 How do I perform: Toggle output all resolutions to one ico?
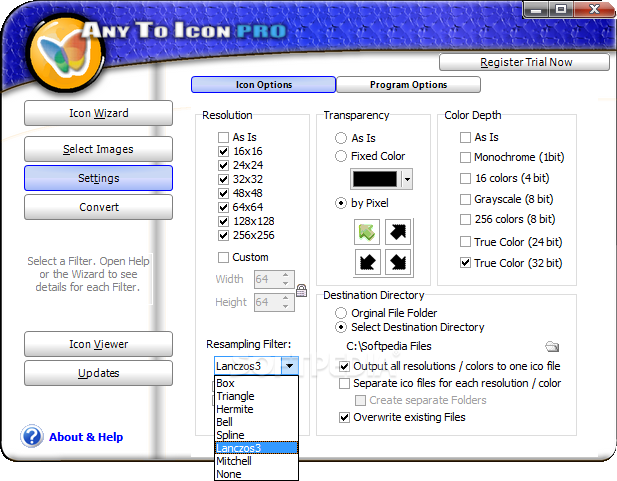344,366
